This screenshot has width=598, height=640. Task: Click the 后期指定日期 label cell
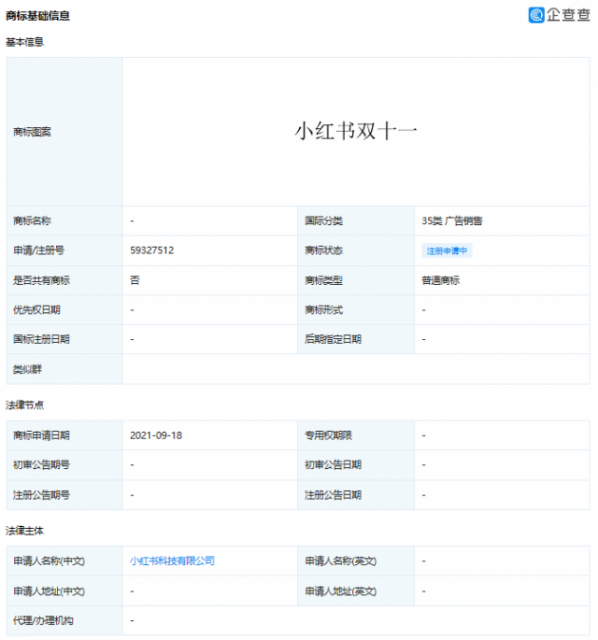[356, 339]
